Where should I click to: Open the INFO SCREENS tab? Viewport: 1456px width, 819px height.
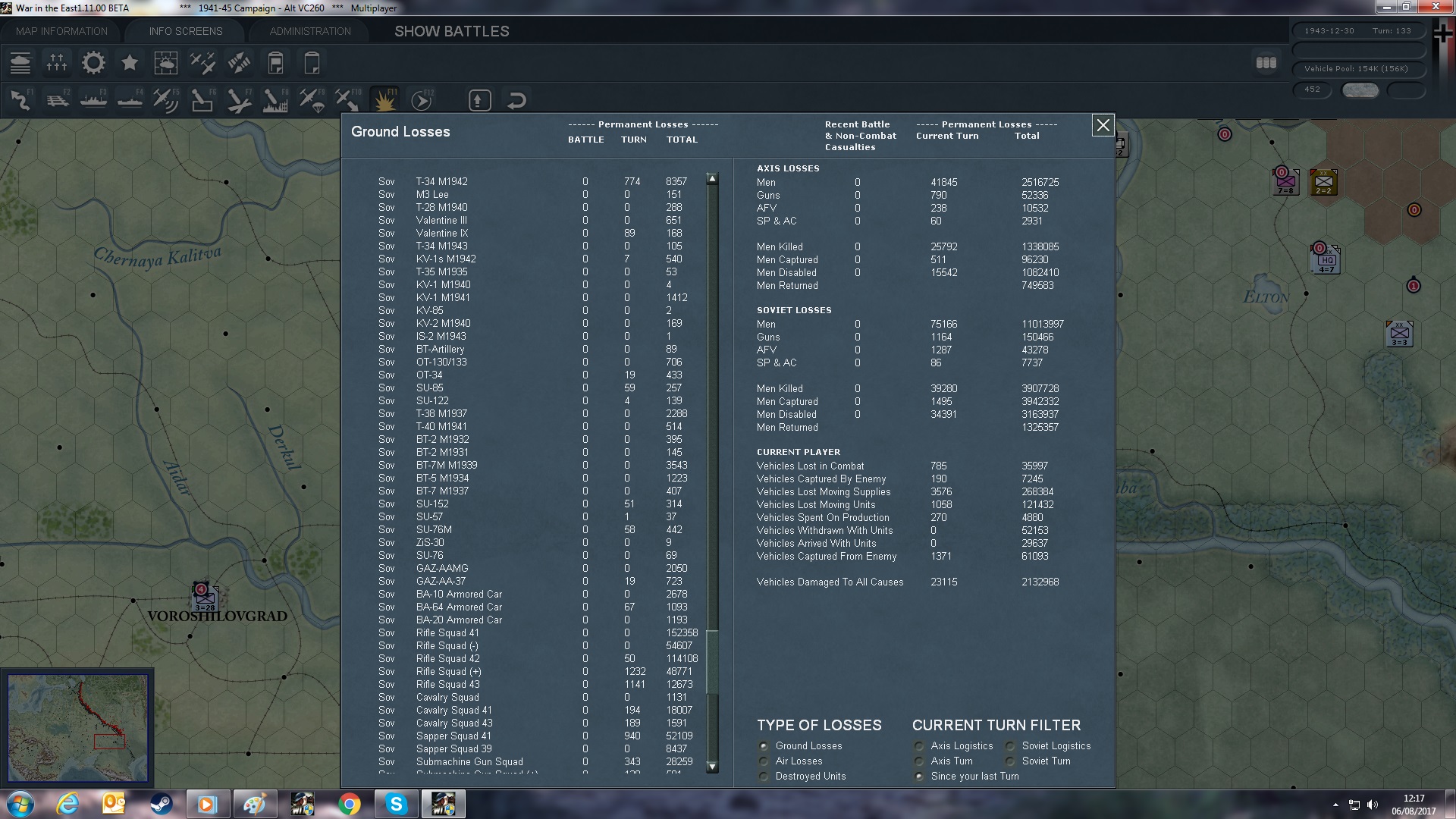point(186,31)
